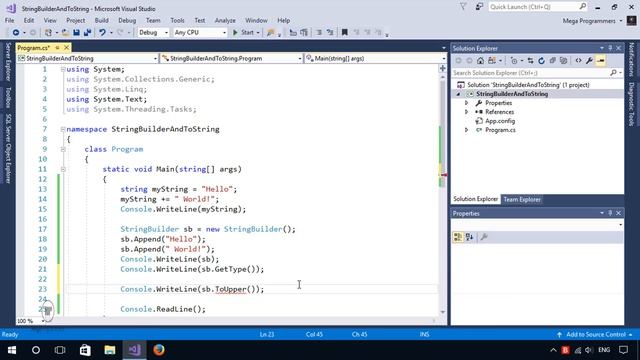Viewport: 640px width, 360px height.
Task: Open Firefox from the Windows taskbar
Action: click(159, 350)
